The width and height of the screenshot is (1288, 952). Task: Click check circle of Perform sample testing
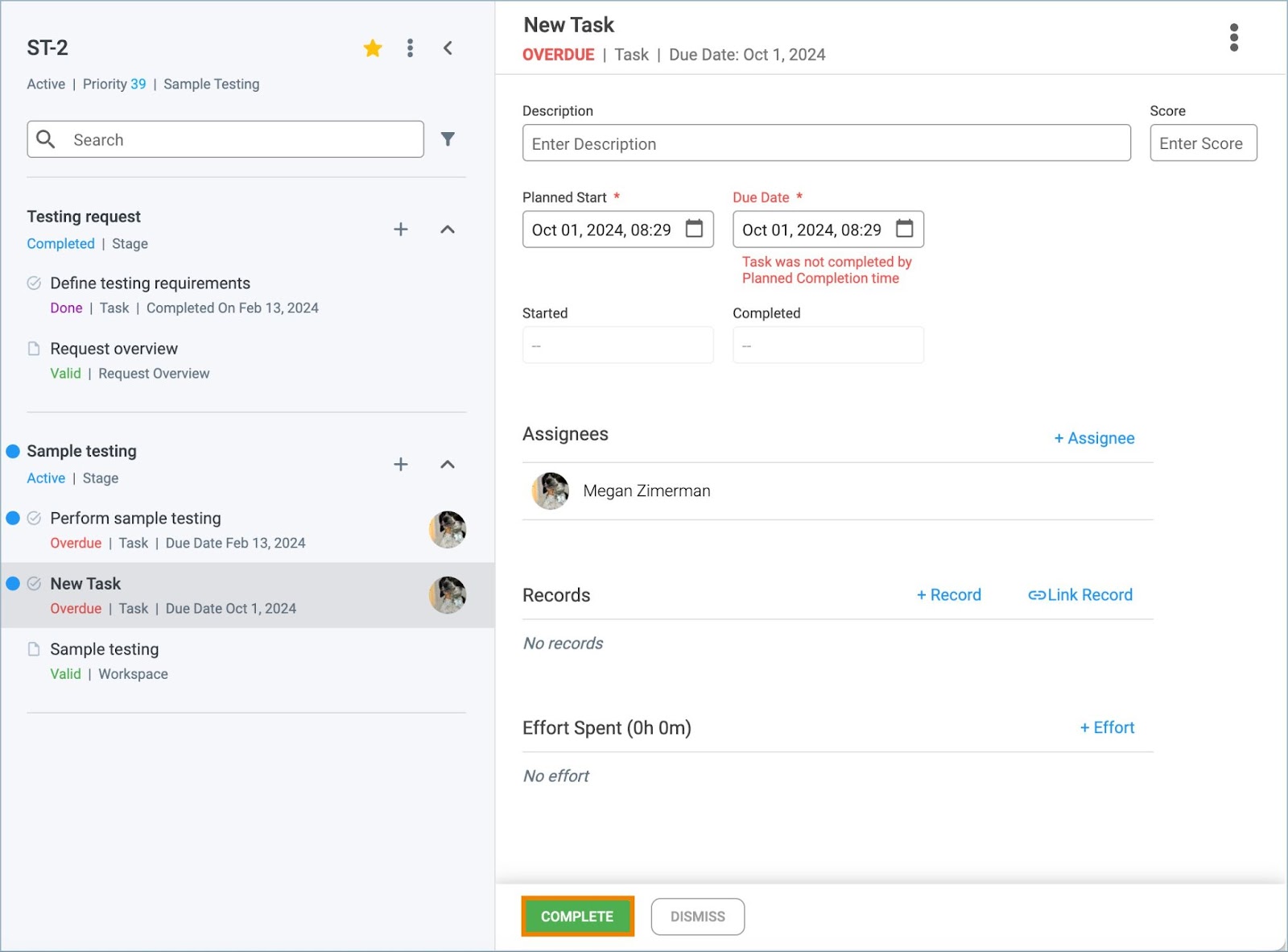click(34, 518)
